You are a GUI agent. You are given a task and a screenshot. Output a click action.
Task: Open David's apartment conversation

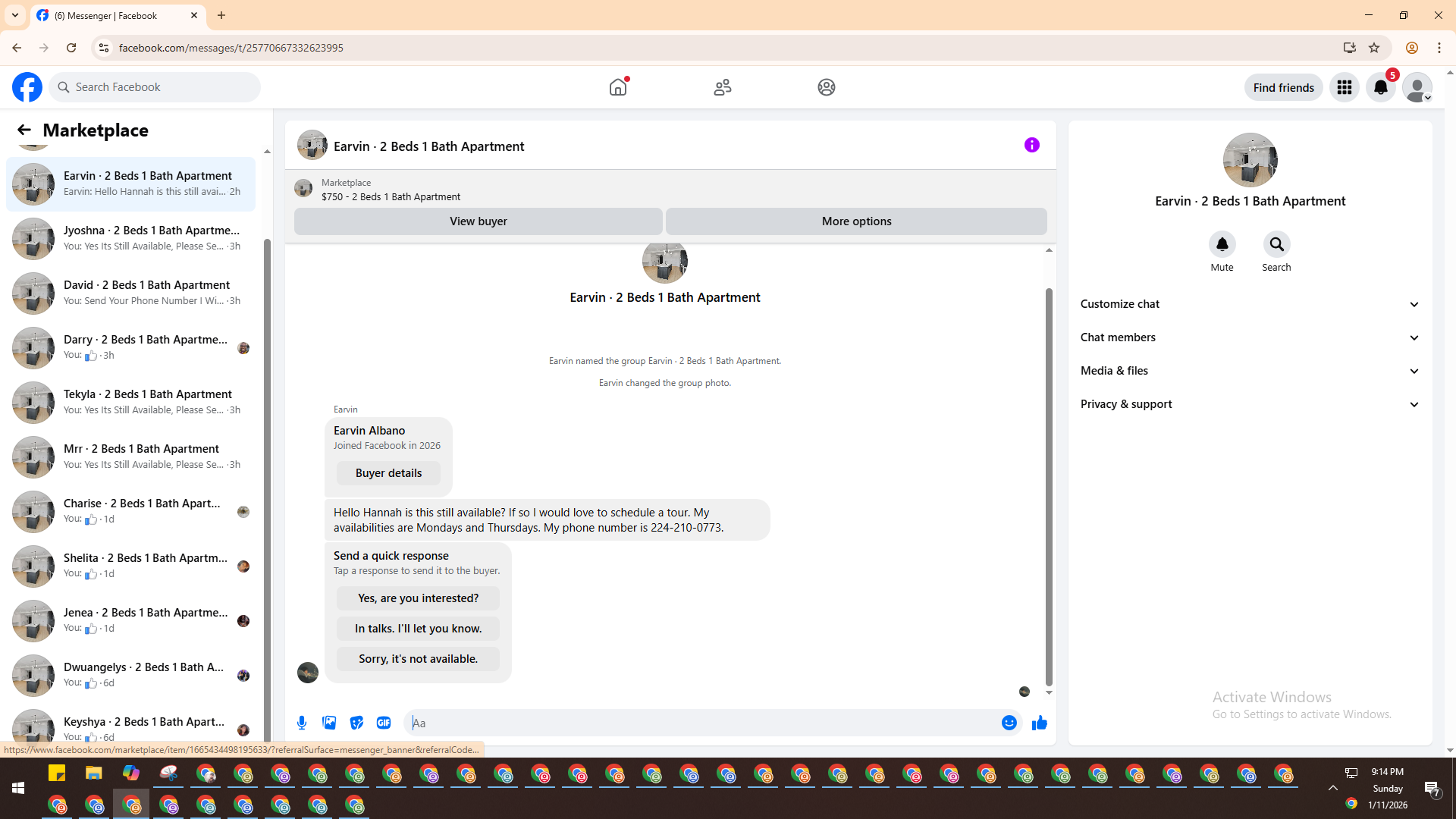coord(131,293)
